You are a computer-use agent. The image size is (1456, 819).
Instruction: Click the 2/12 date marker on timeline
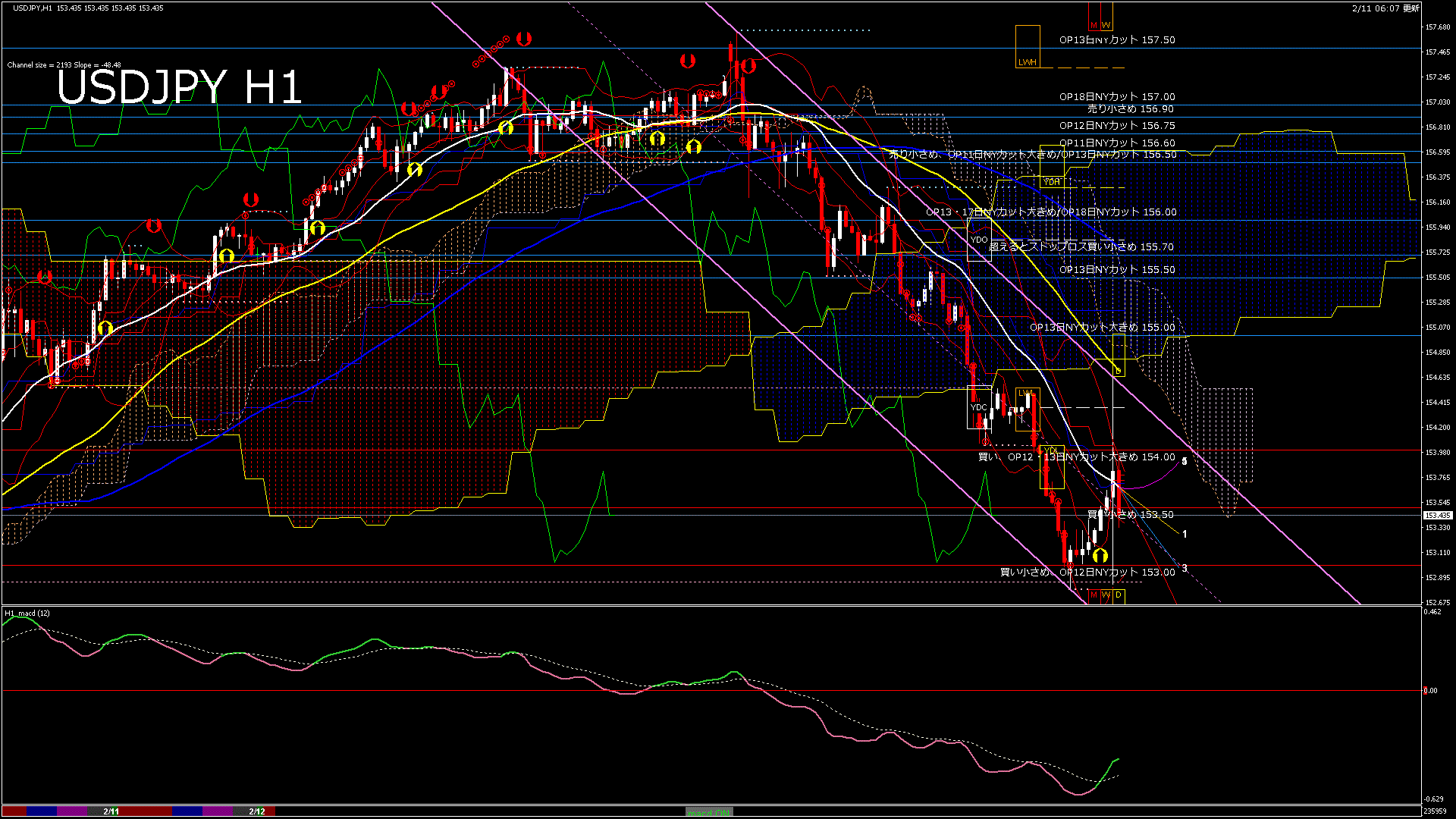point(257,811)
